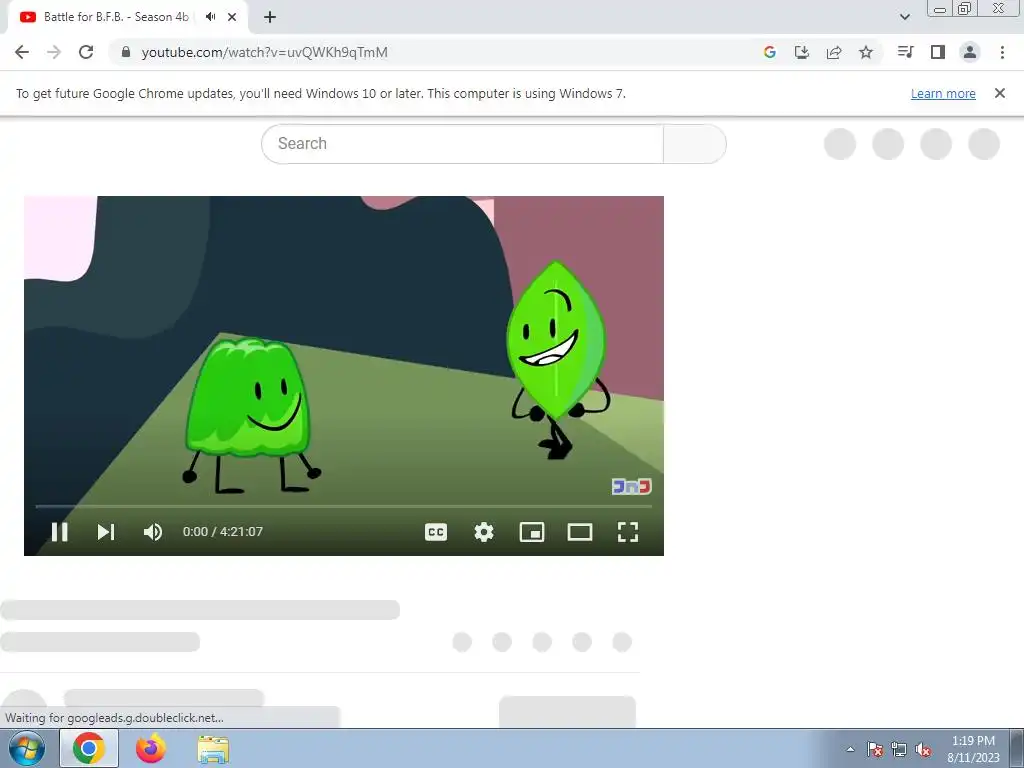Open the tab search dropdown arrow
Image resolution: width=1024 pixels, height=768 pixels.
tap(904, 17)
